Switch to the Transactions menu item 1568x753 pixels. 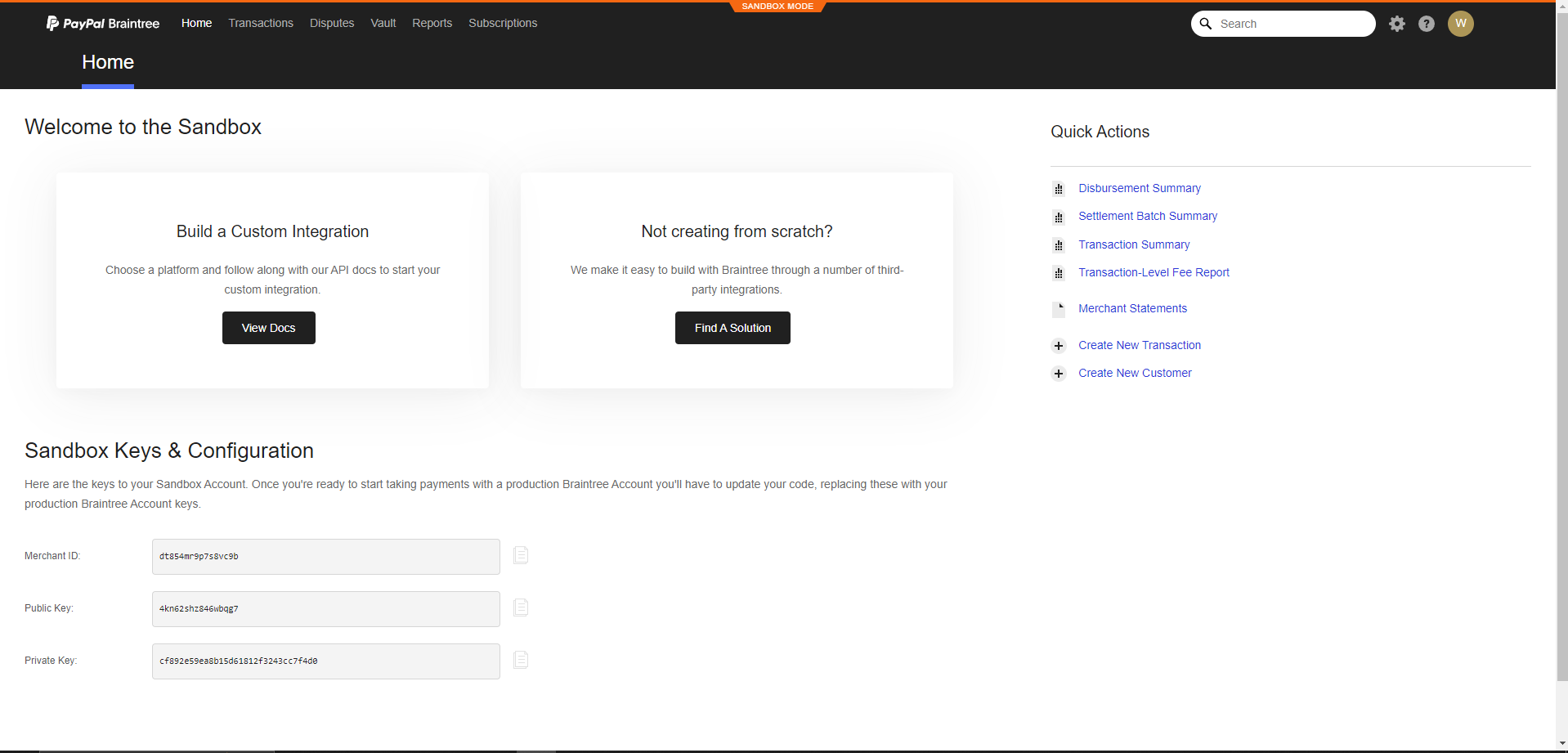(x=260, y=23)
